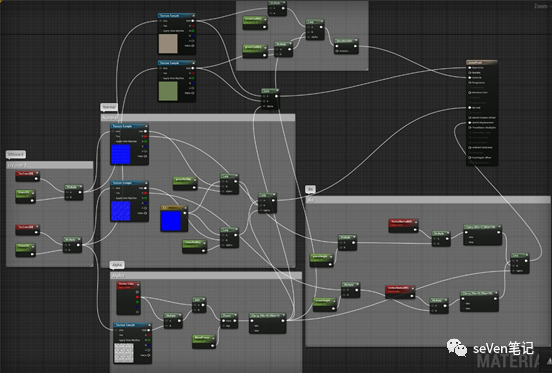
Task: Select the Desaturation node header
Action: pyautogui.click(x=346, y=41)
